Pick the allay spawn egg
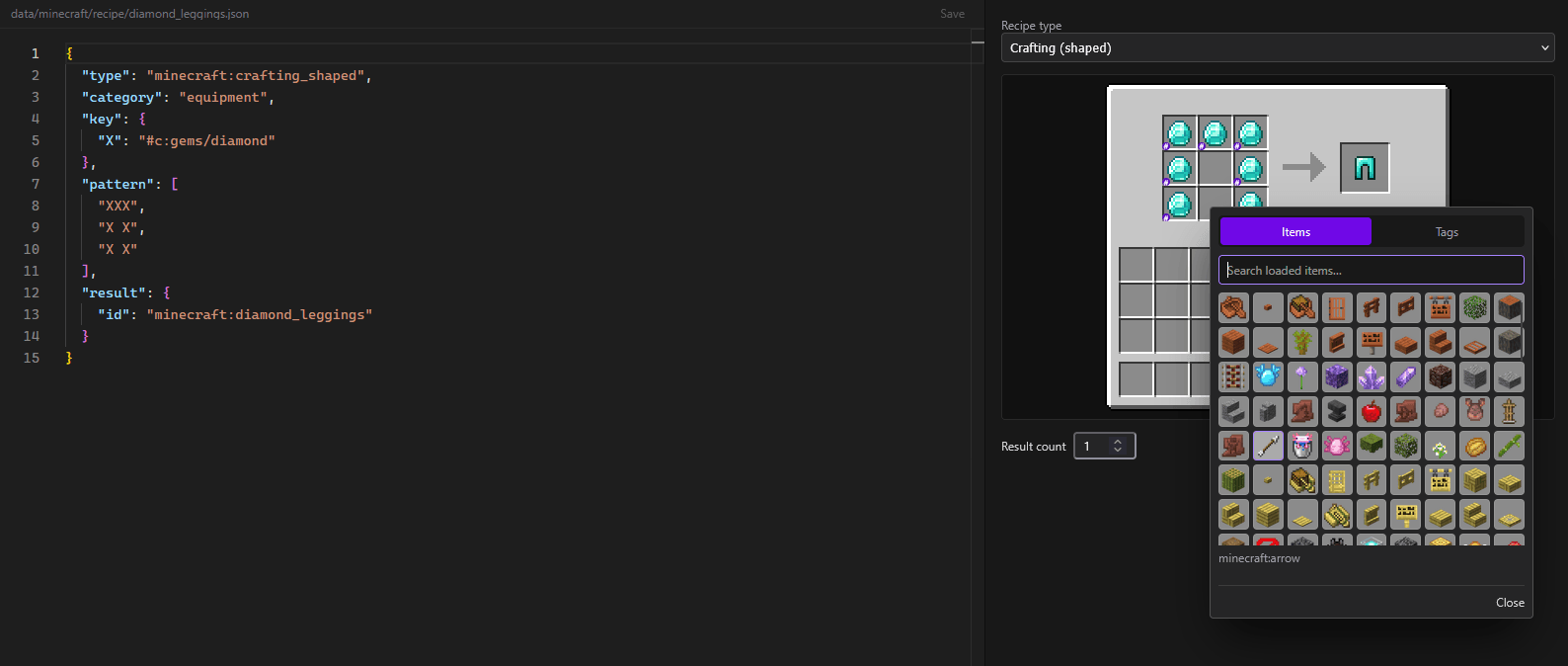The height and width of the screenshot is (666, 1568). (1268, 376)
